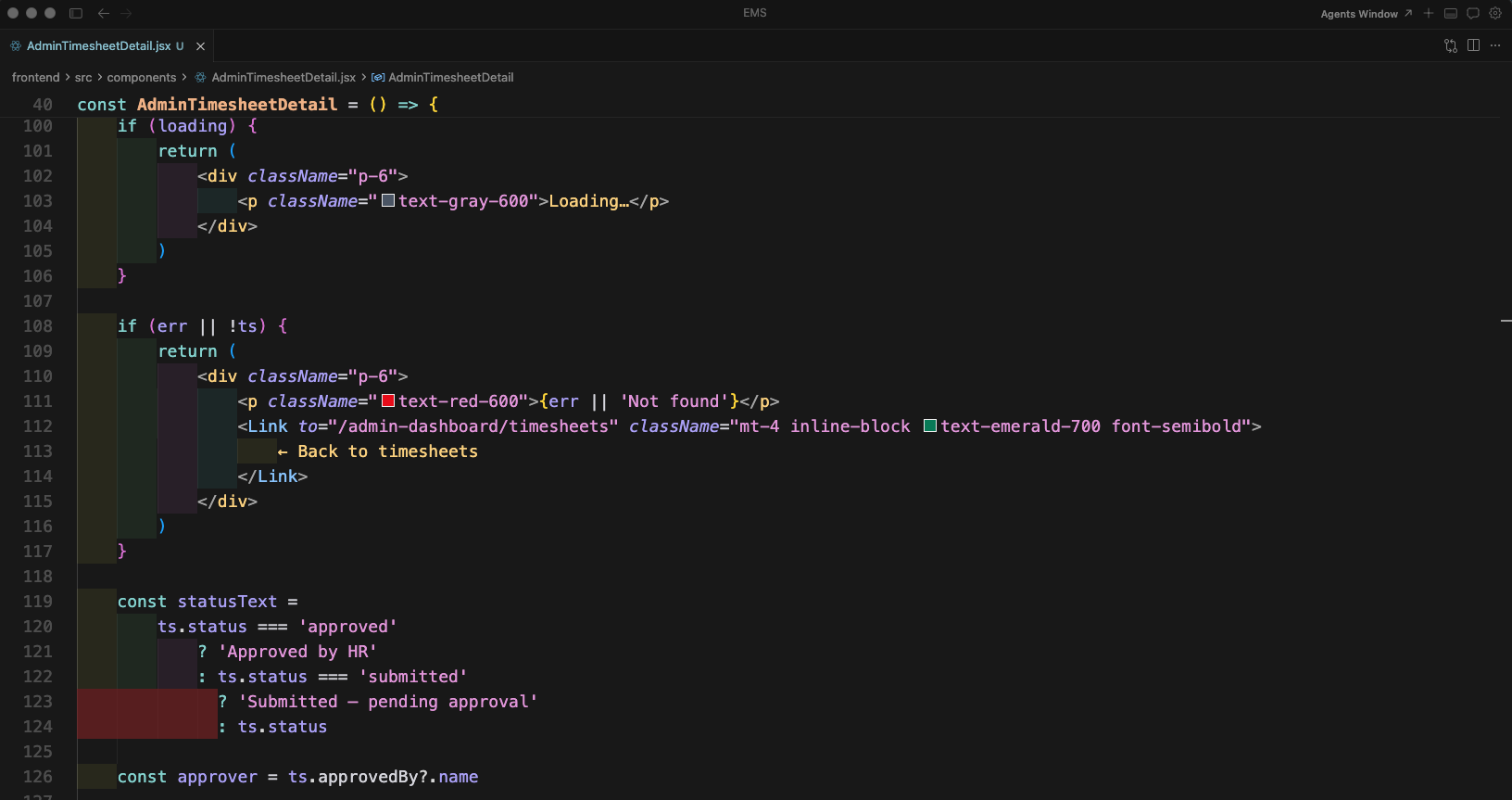Image resolution: width=1512 pixels, height=800 pixels.
Task: Start new item with the plus icon
Action: (1429, 13)
